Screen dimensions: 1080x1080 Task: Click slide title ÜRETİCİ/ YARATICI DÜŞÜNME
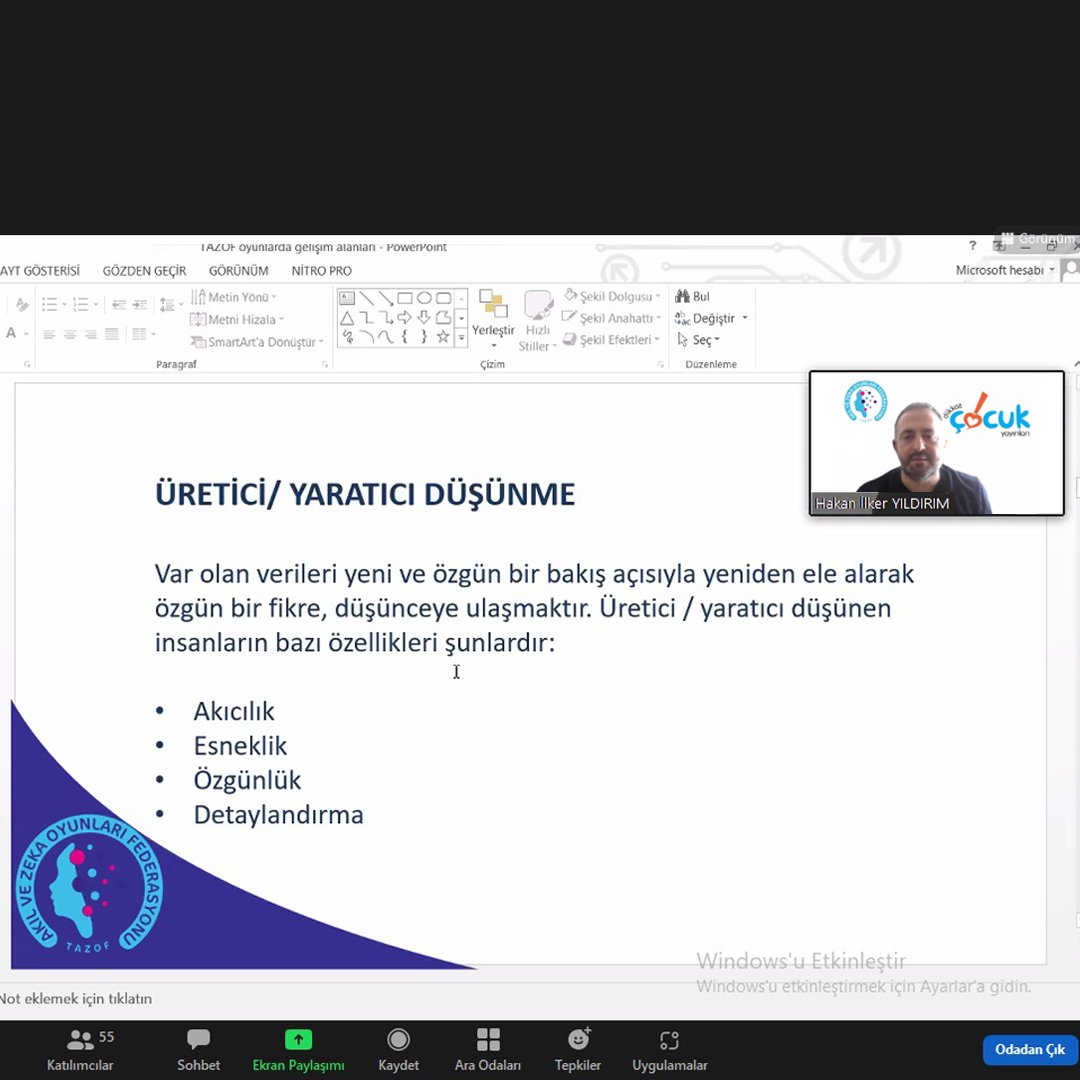coord(365,494)
